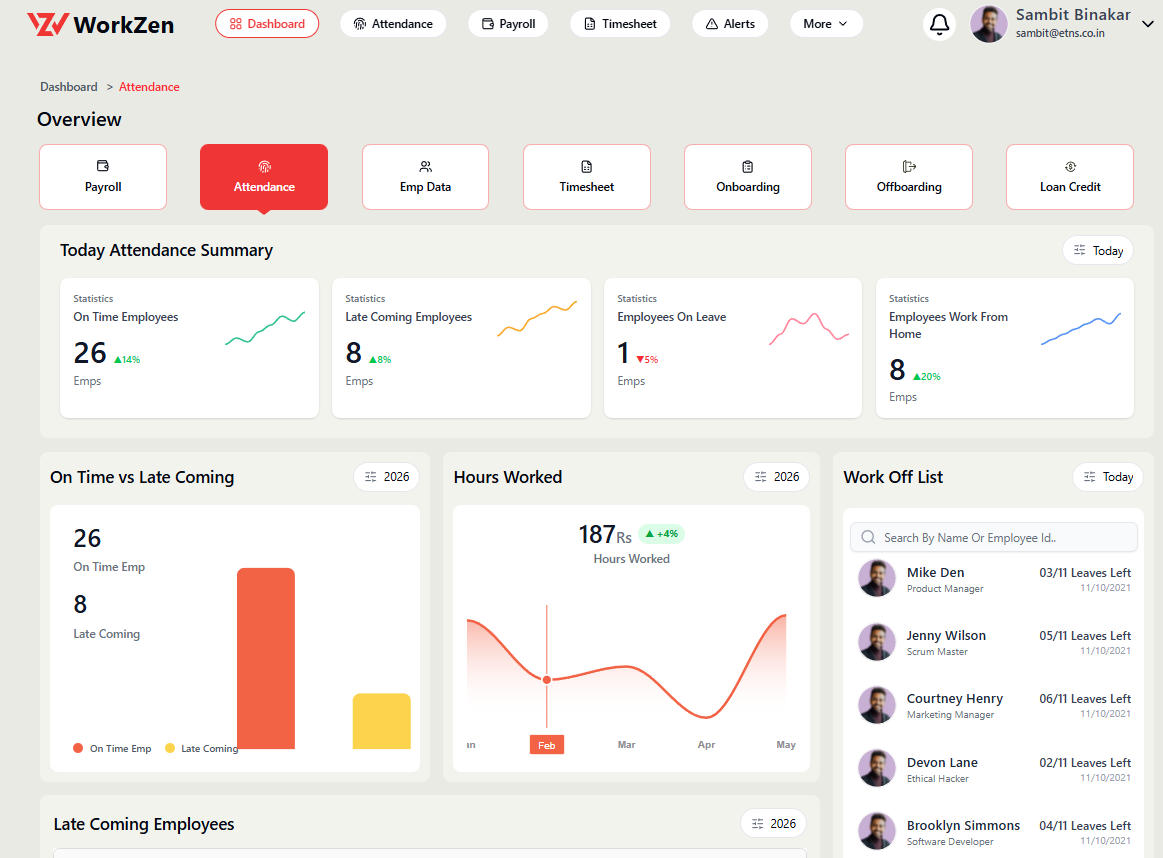
Task: Open 2026 filter for Hours Worked
Action: tap(777, 477)
